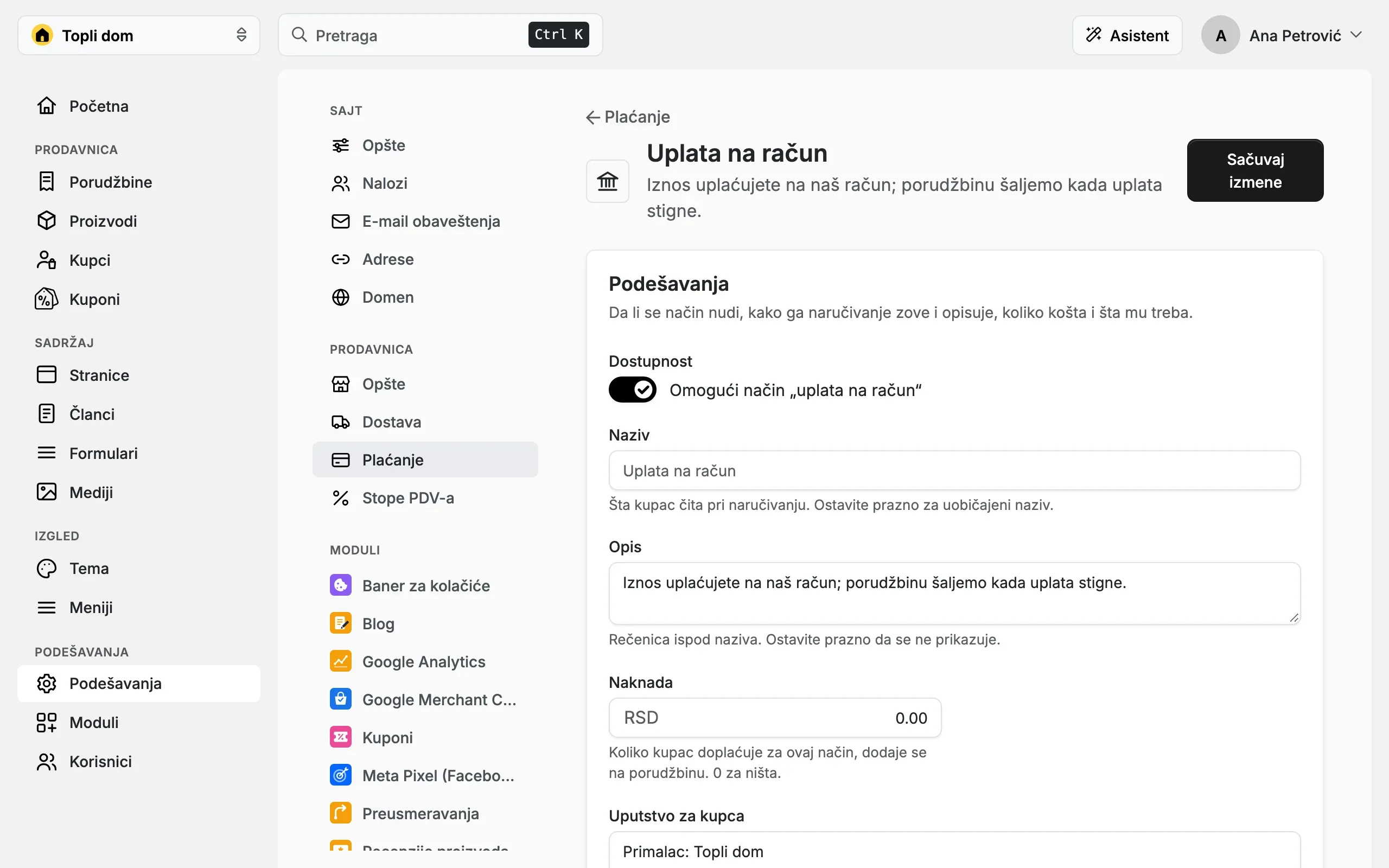Select the Kuponi percent tag icon in sidebar
1389x868 pixels.
coord(47,299)
